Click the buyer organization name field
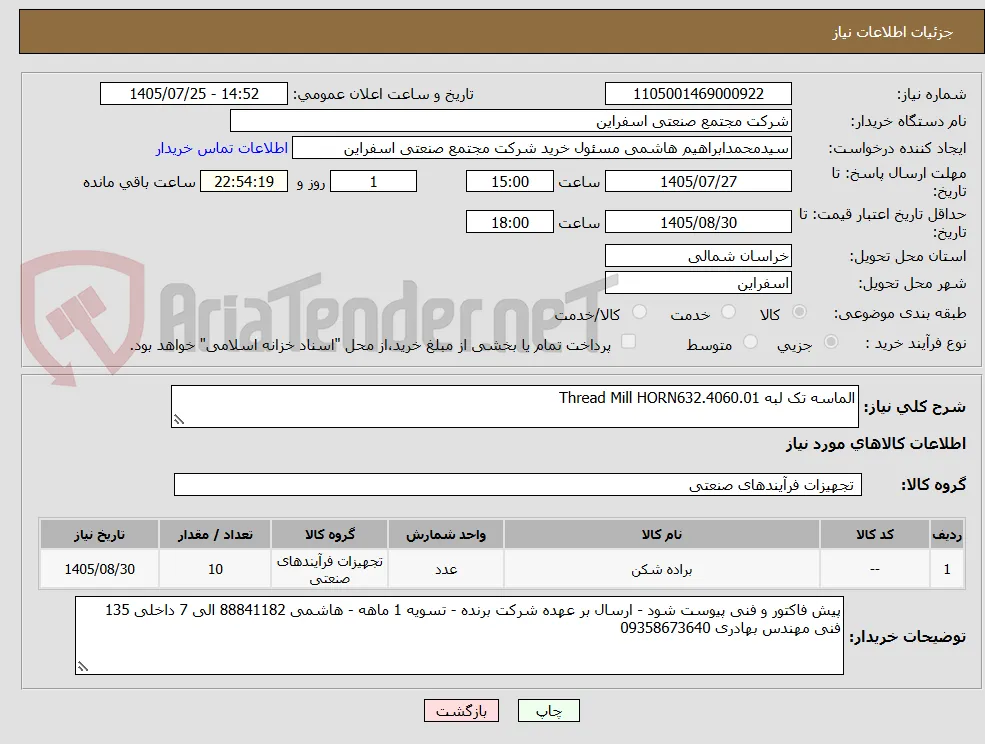This screenshot has width=985, height=744. click(x=511, y=121)
